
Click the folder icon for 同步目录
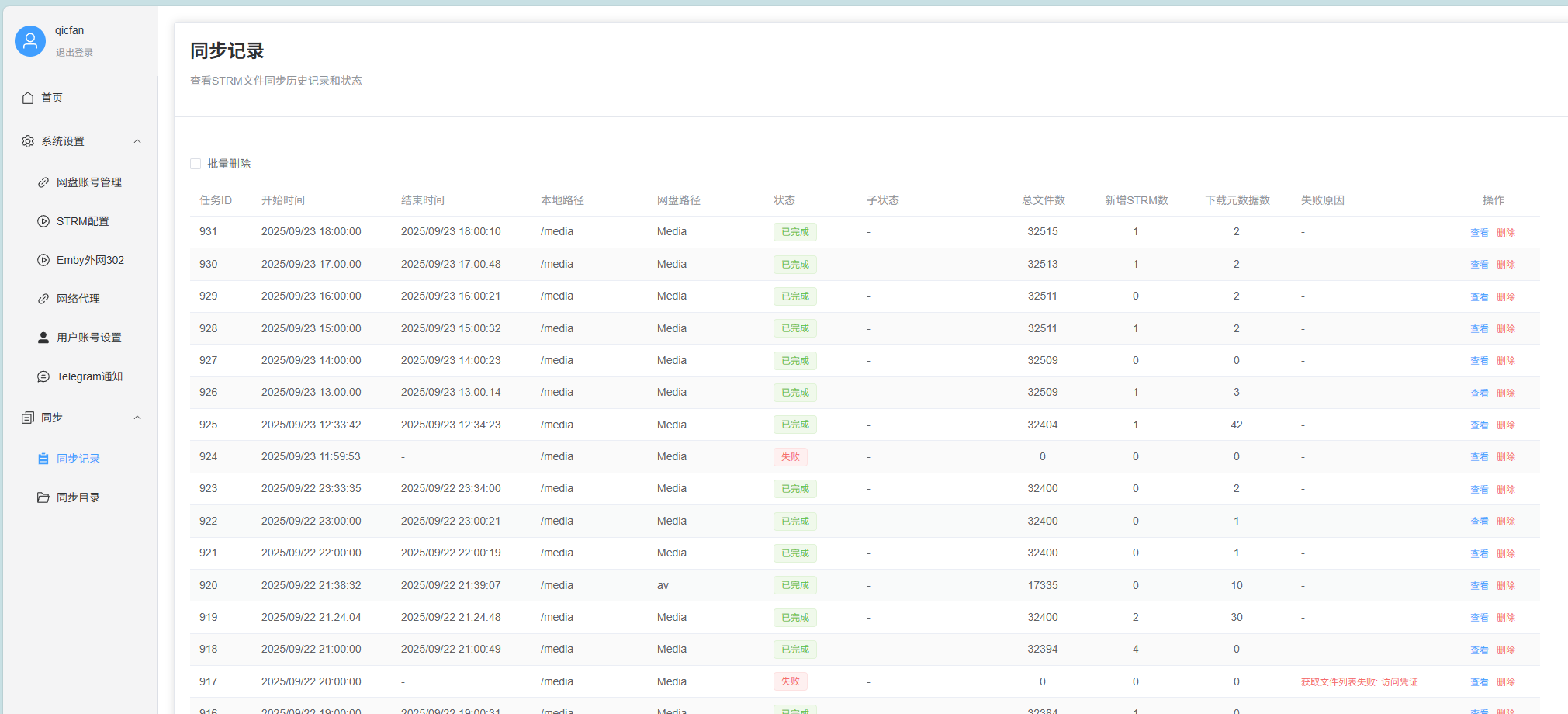[x=43, y=497]
